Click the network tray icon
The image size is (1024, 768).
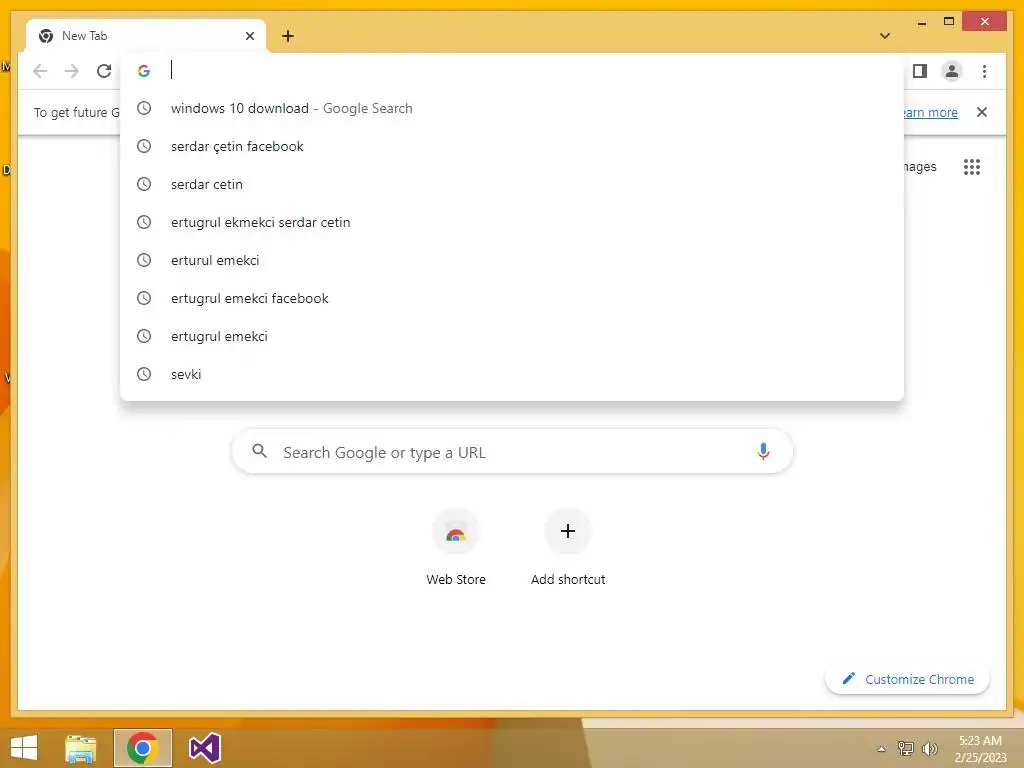pyautogui.click(x=905, y=748)
